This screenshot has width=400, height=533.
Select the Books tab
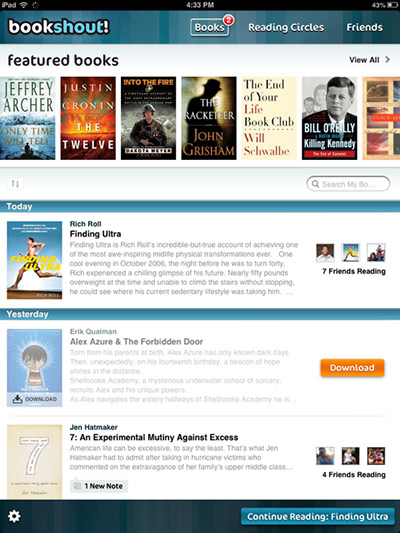209,28
